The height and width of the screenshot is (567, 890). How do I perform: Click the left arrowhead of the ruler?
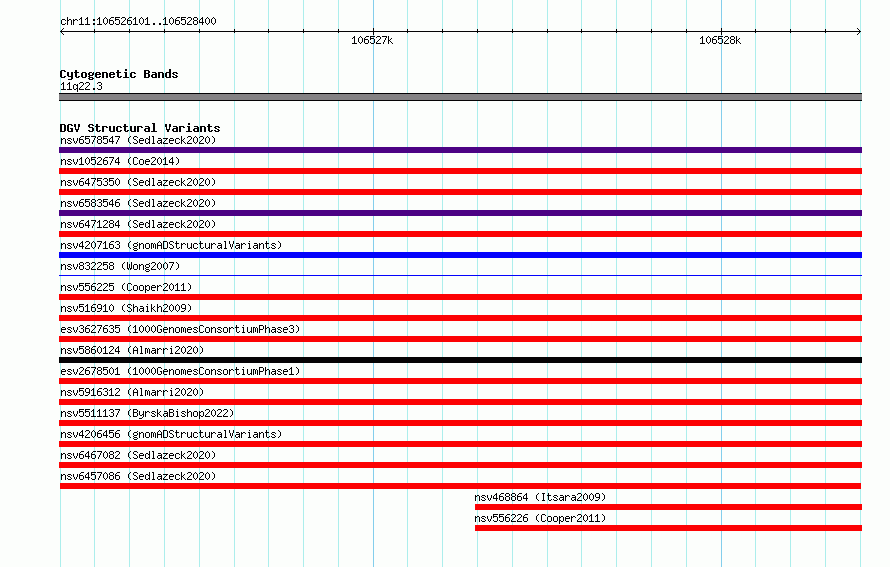click(x=62, y=32)
